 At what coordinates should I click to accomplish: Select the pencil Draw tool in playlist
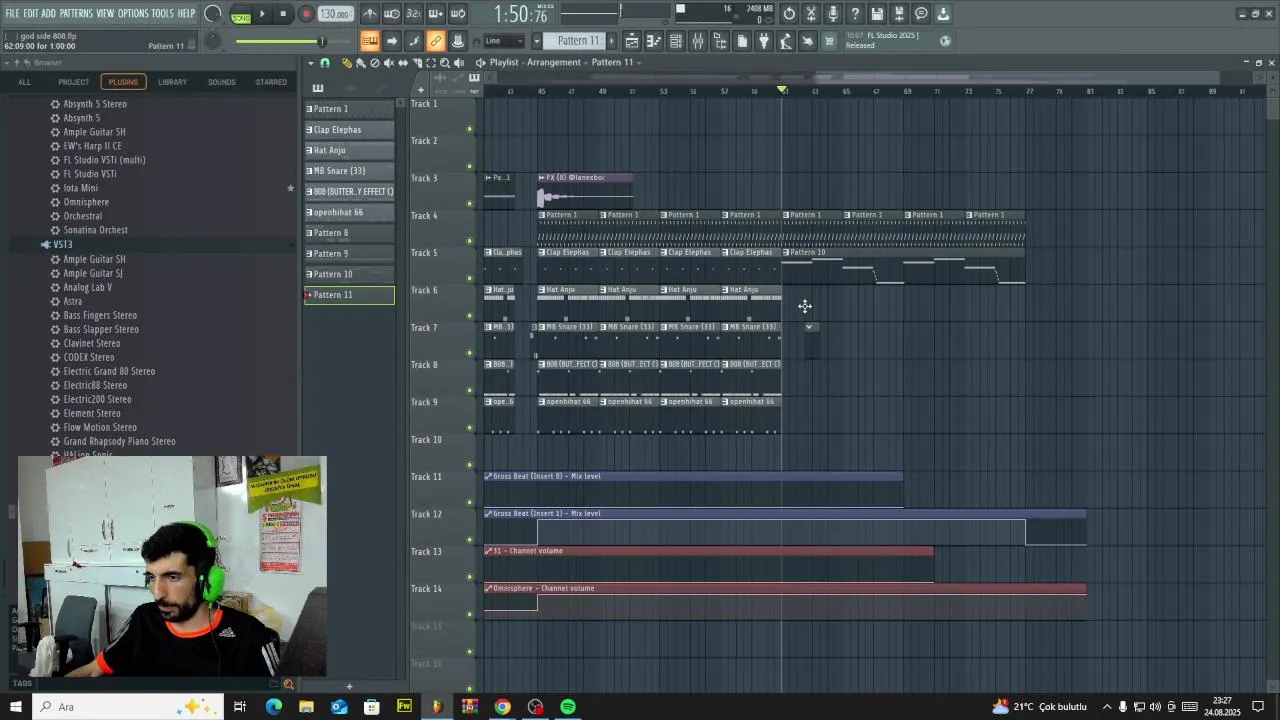347,63
